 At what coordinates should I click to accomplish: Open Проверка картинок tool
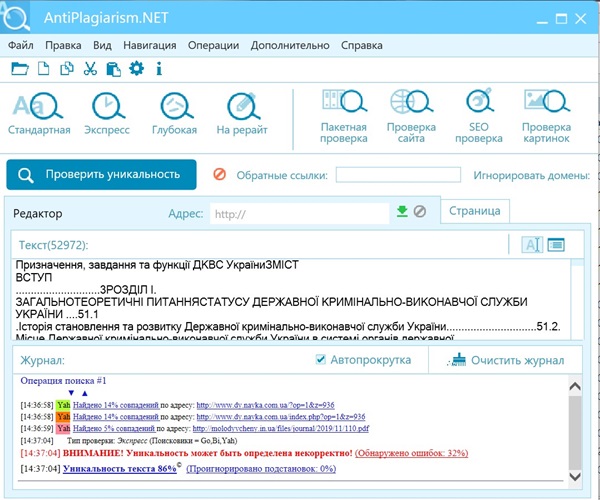pyautogui.click(x=546, y=116)
